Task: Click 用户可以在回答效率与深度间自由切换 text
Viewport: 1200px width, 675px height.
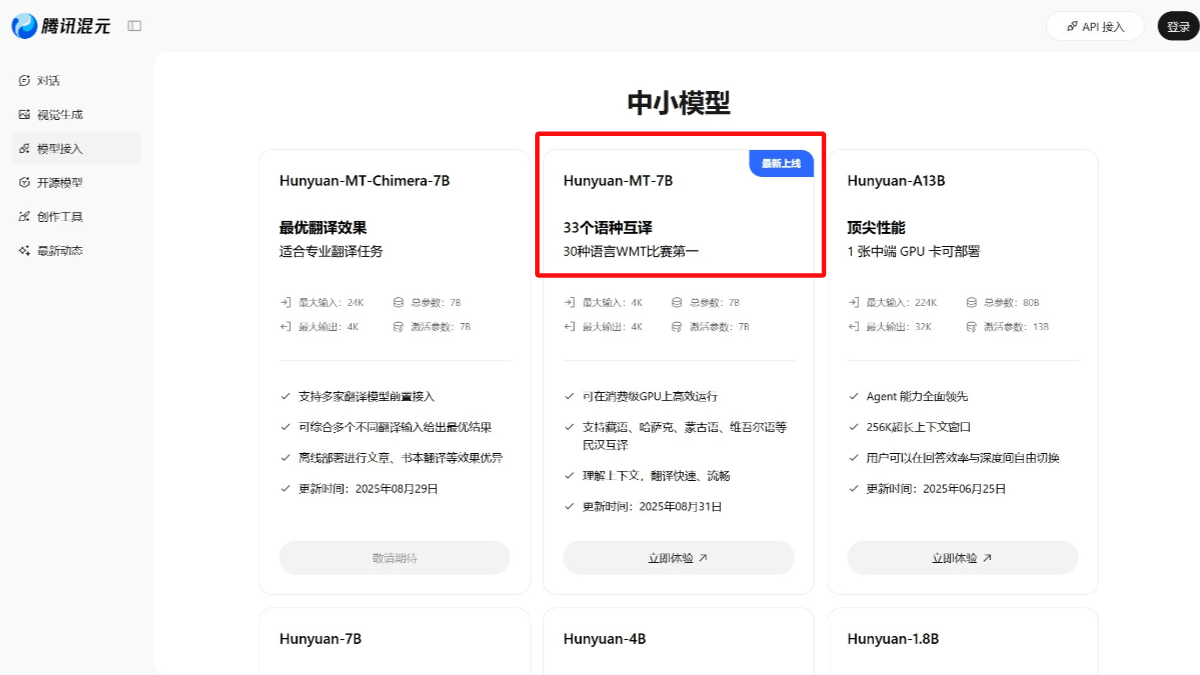Action: pos(963,458)
